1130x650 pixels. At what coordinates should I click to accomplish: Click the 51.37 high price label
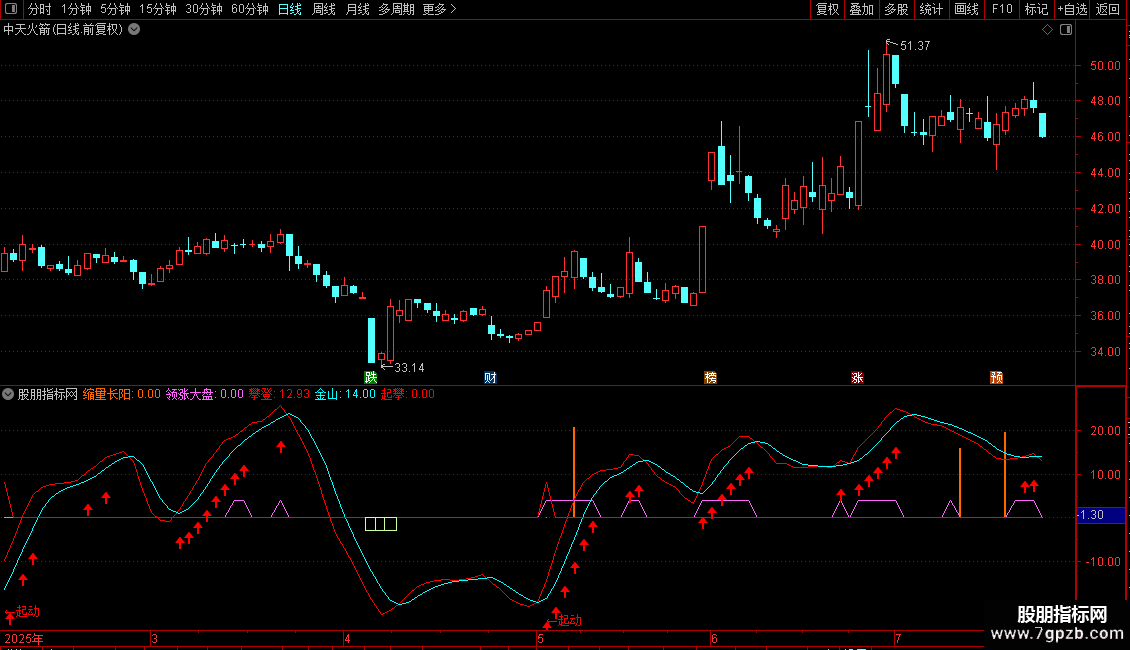915,46
